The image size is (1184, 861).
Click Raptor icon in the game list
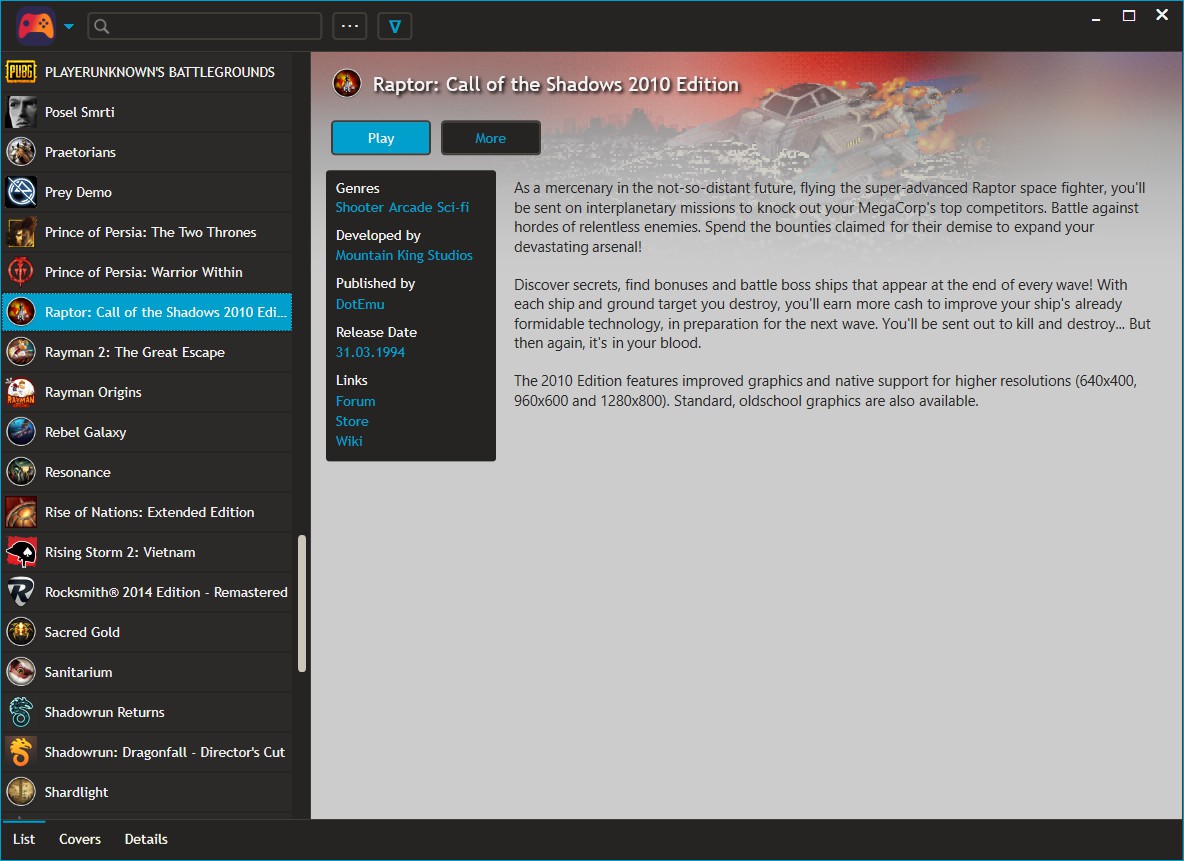tap(20, 312)
